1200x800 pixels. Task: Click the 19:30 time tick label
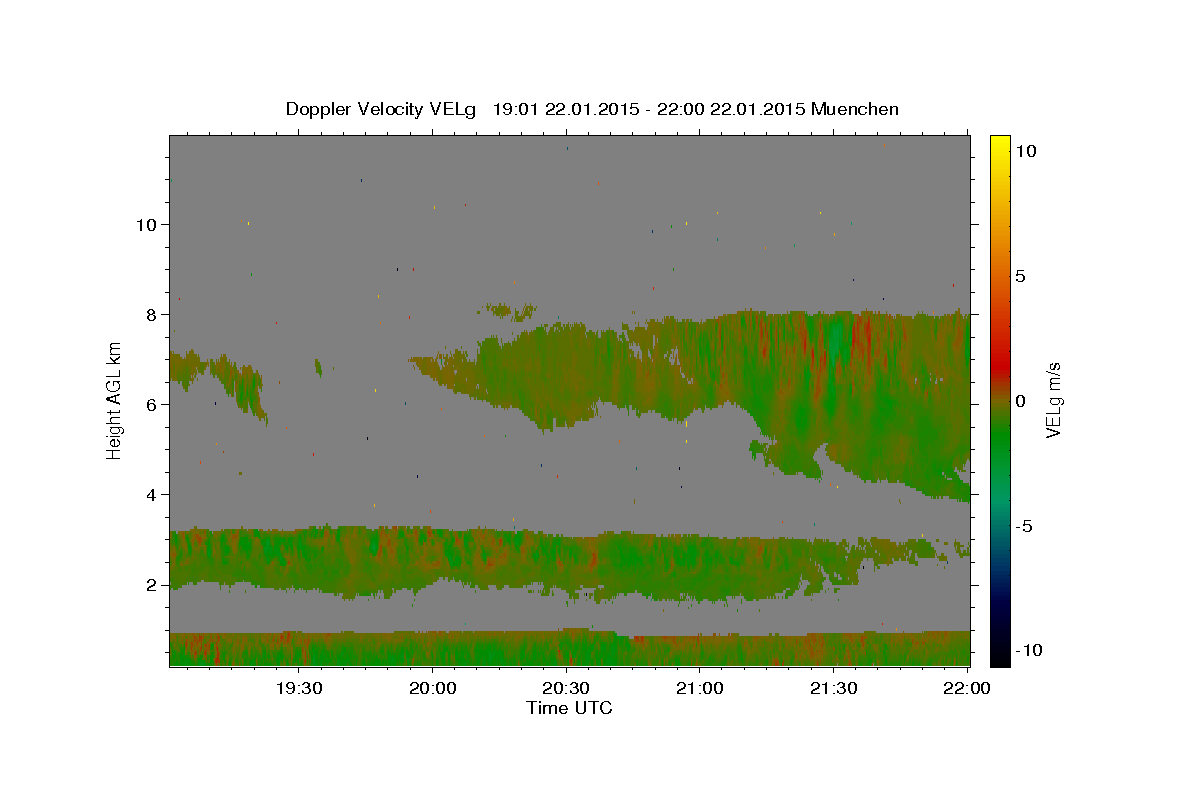tap(299, 688)
